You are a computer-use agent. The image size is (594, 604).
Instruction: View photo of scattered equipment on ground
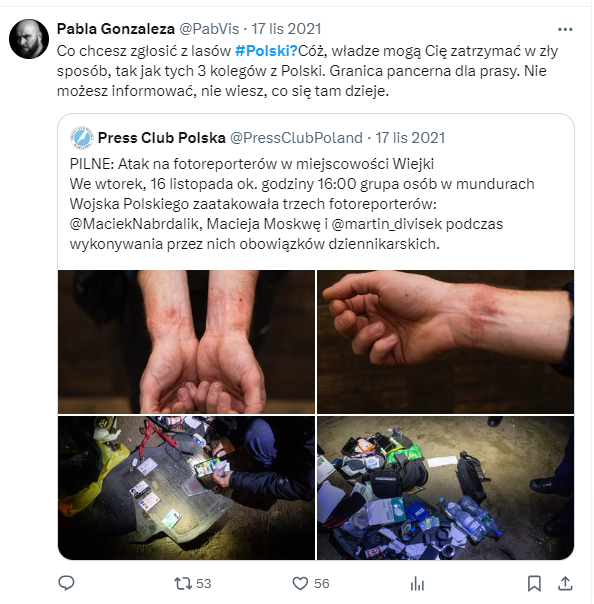click(445, 488)
